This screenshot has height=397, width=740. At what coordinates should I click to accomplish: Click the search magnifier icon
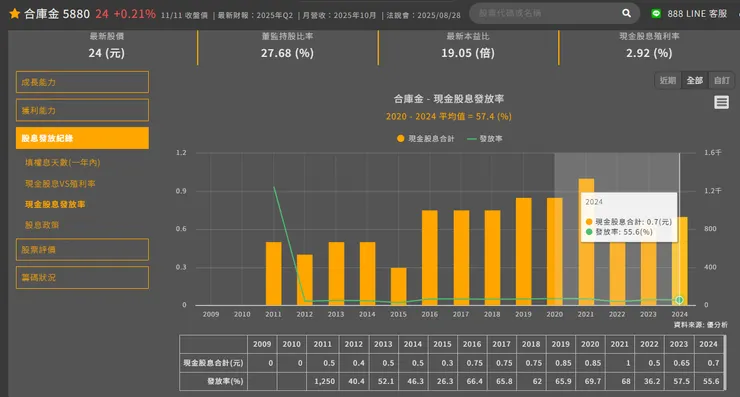[626, 13]
